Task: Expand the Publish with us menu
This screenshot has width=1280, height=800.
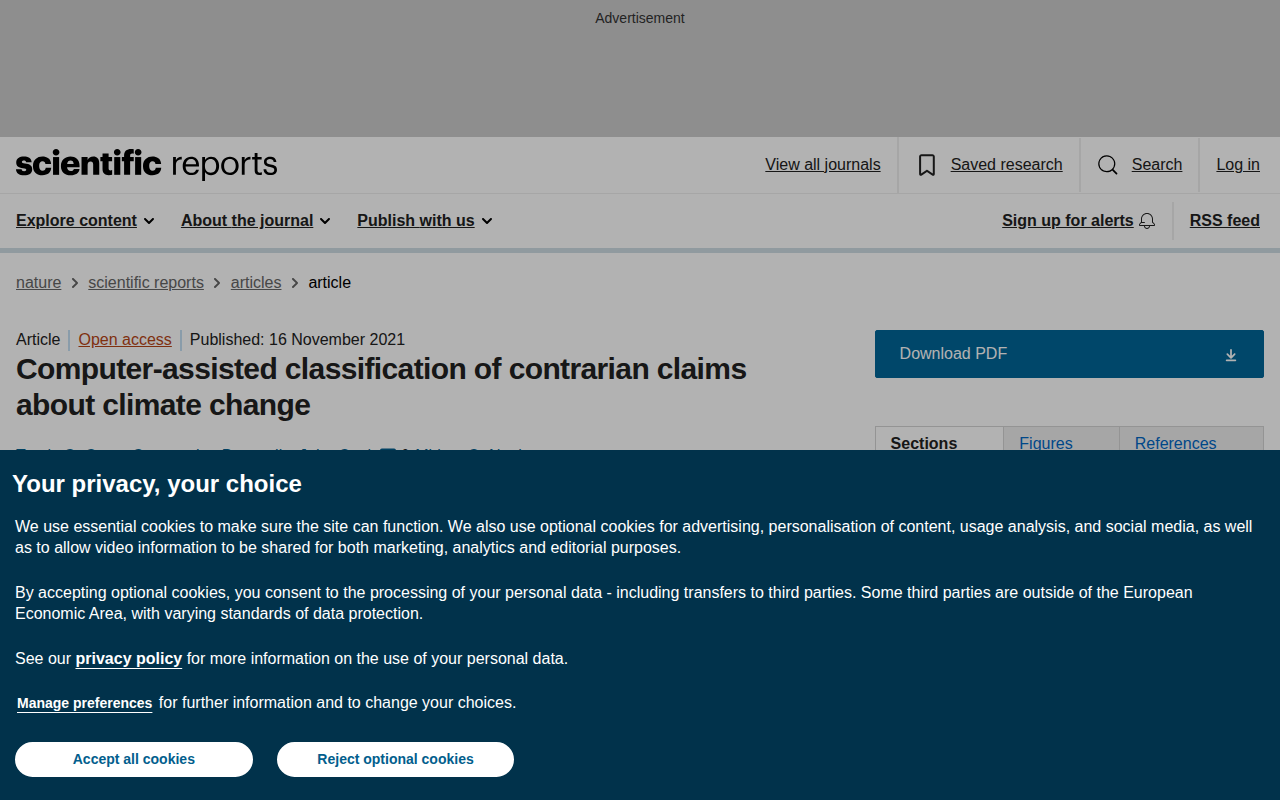Action: click(x=425, y=221)
